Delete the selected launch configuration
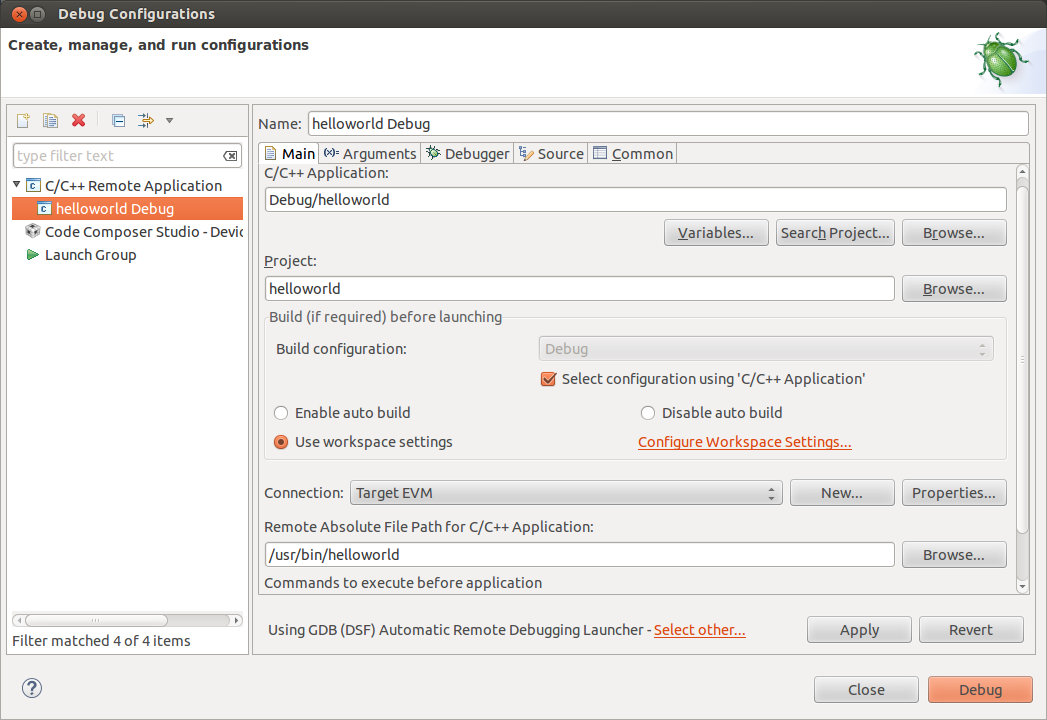The height and width of the screenshot is (720, 1047). tap(78, 120)
